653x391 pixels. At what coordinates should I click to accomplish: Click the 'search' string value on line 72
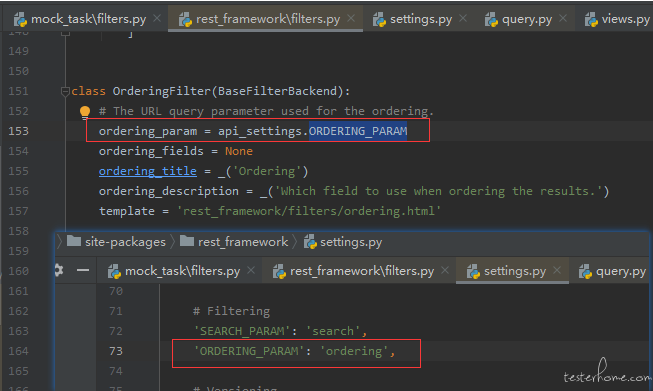tap(333, 331)
